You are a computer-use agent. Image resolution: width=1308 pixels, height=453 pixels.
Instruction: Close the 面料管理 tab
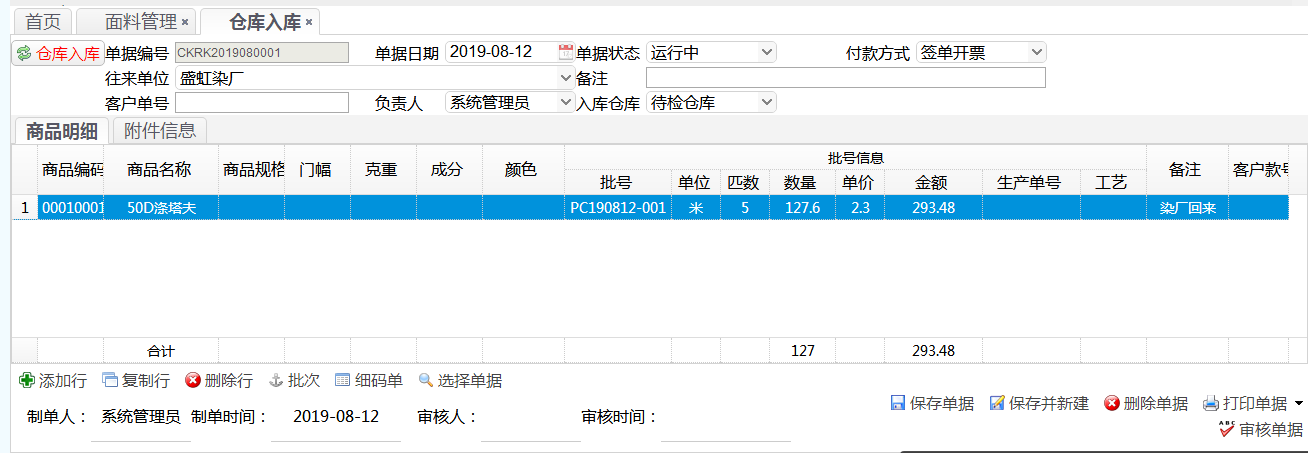185,21
